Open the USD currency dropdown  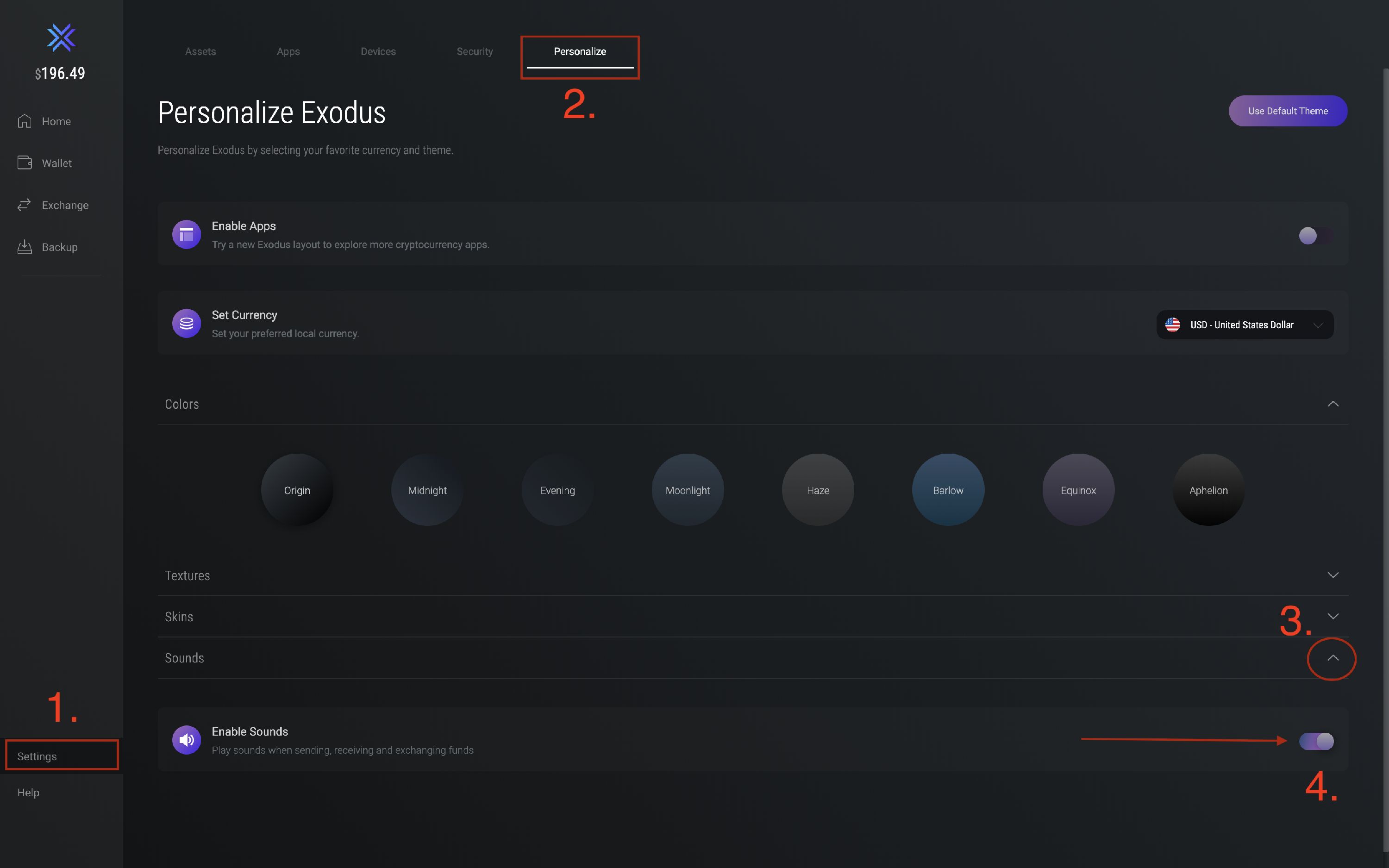pyautogui.click(x=1245, y=325)
